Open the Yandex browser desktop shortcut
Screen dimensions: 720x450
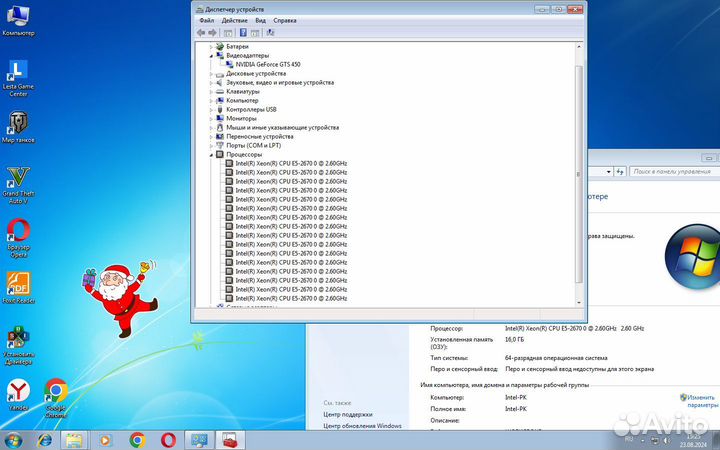point(17,391)
